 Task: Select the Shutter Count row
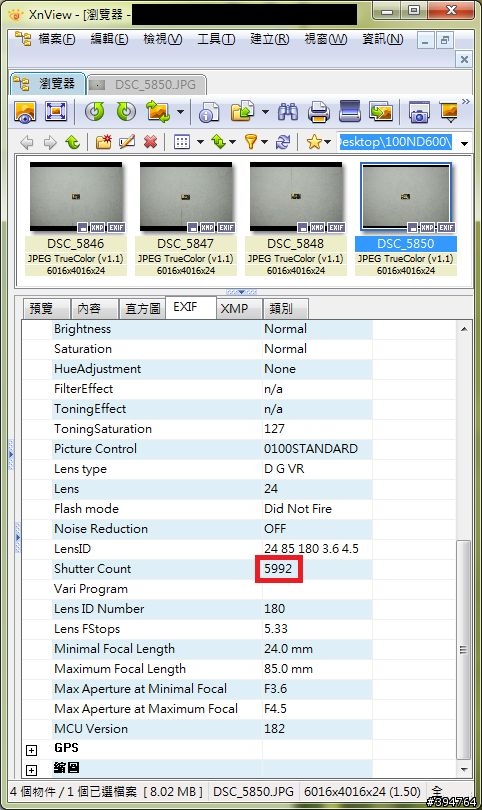pyautogui.click(x=212, y=569)
